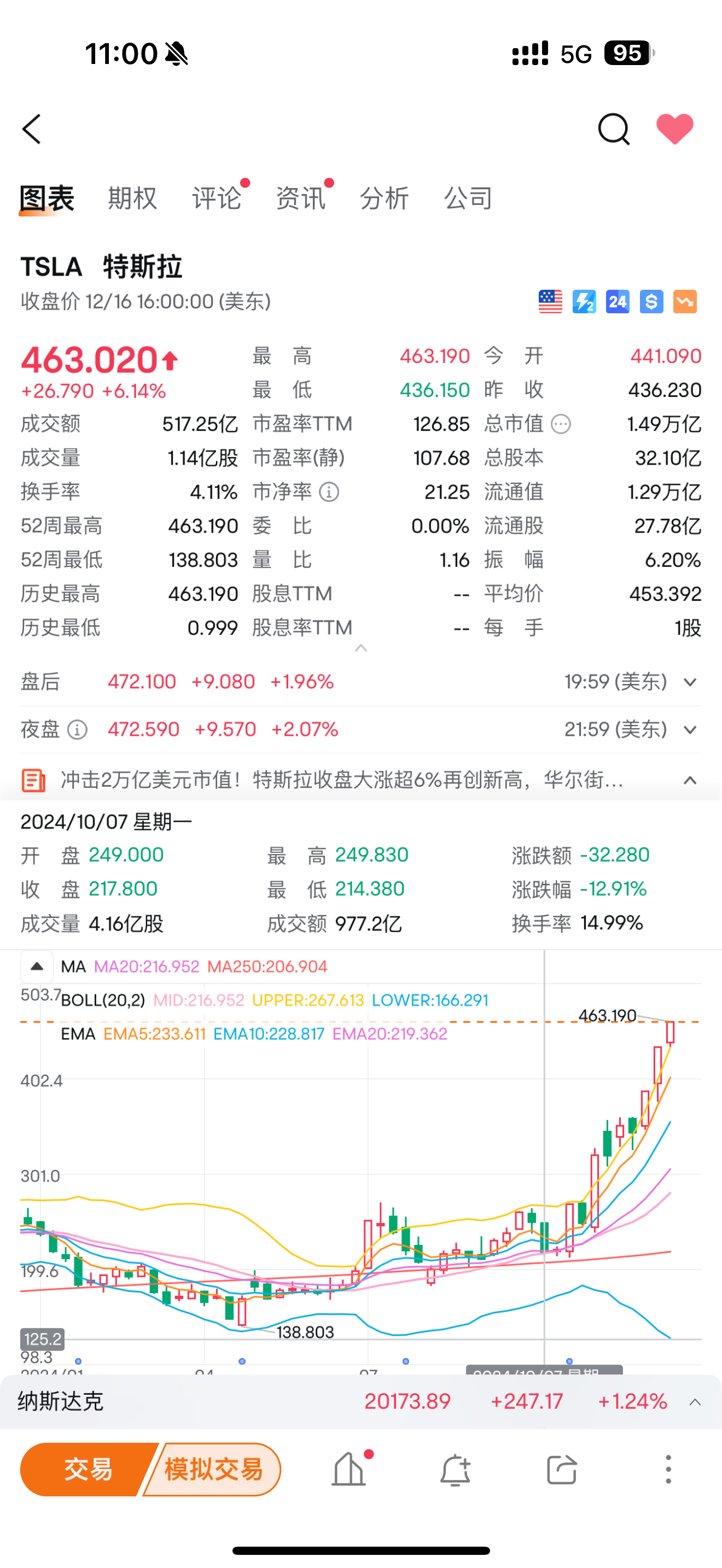
Task: Tap the EMA20:219.362 indicator label
Action: 389,1034
